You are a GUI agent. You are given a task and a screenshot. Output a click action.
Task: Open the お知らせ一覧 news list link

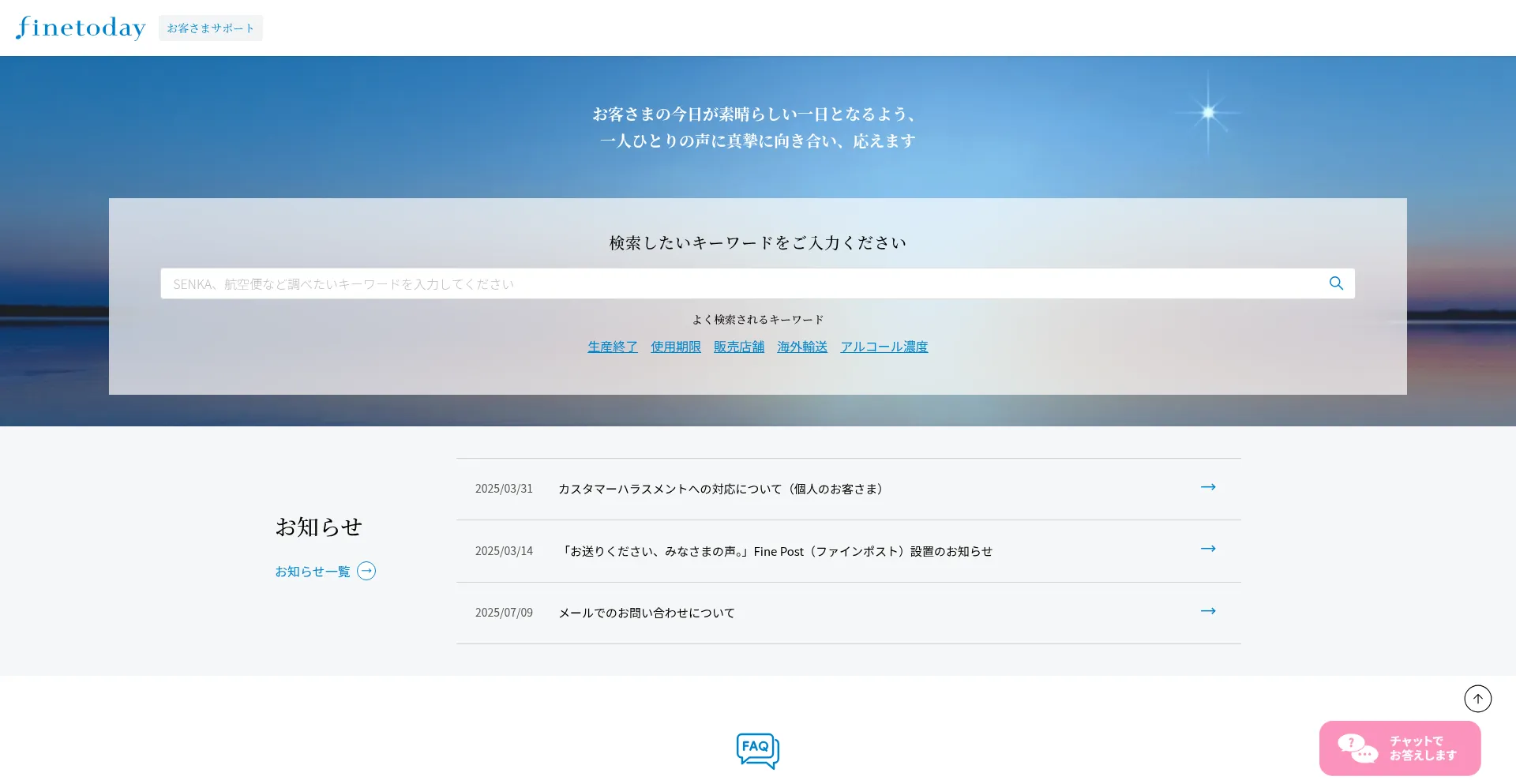pyautogui.click(x=313, y=572)
